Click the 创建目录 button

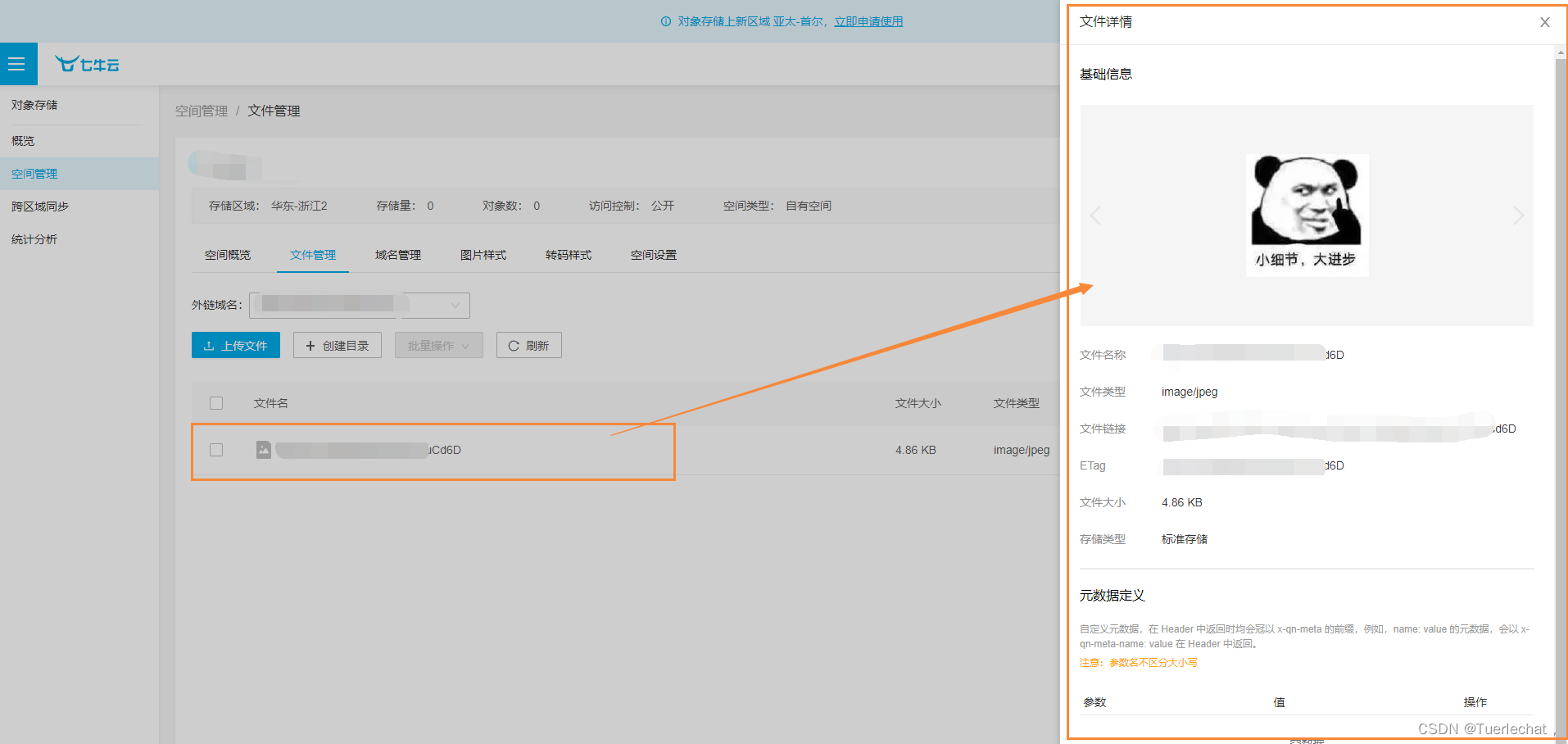pos(338,345)
